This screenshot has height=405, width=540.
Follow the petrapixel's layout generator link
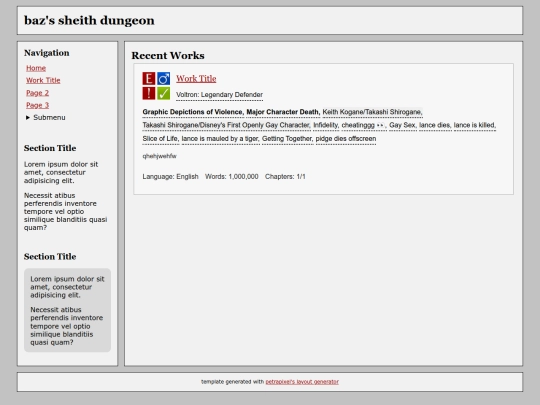coord(302,382)
